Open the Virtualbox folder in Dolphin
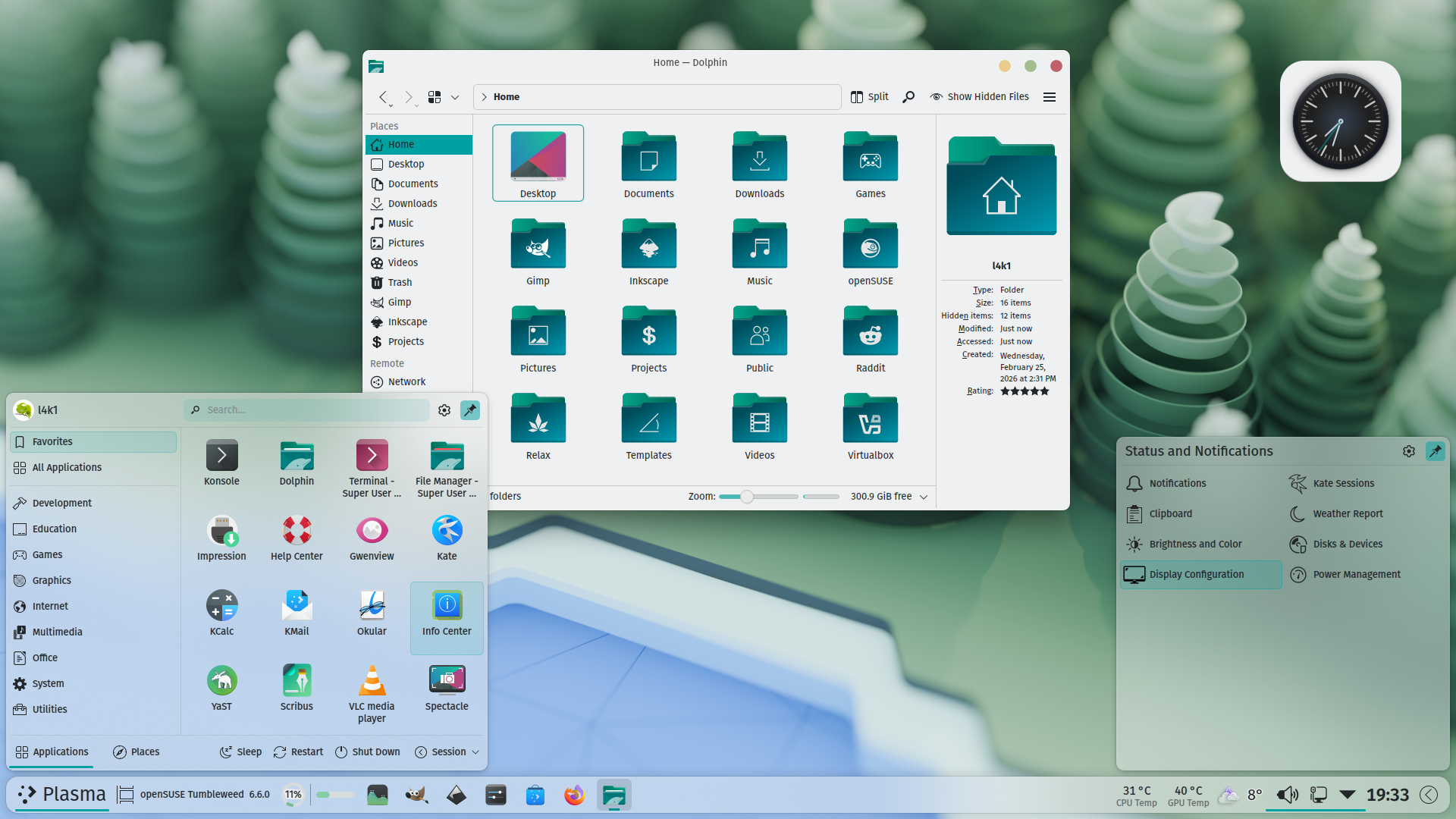The height and width of the screenshot is (819, 1456). click(x=871, y=427)
